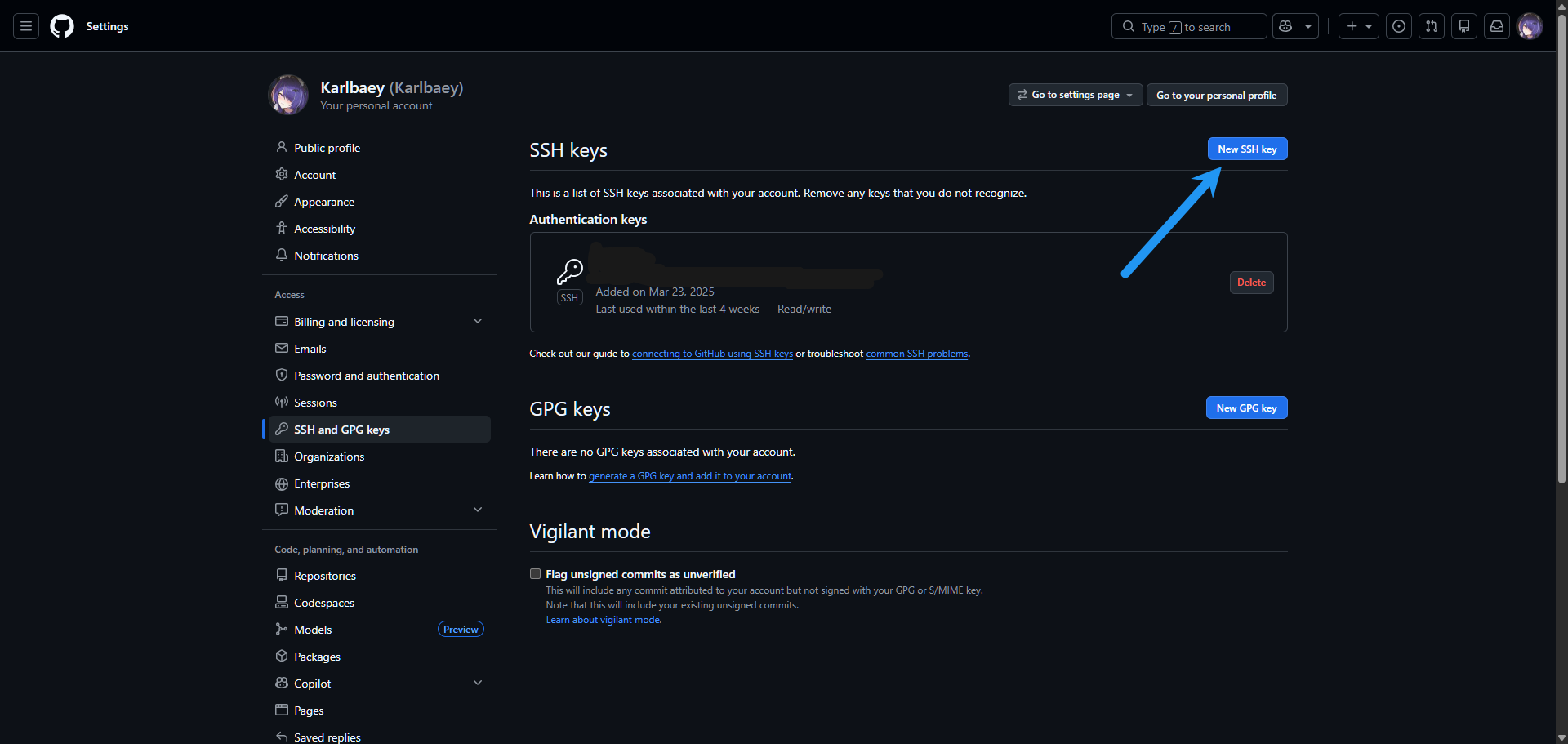This screenshot has width=1568, height=744.
Task: Click the GitHub logo icon
Action: pyautogui.click(x=62, y=26)
